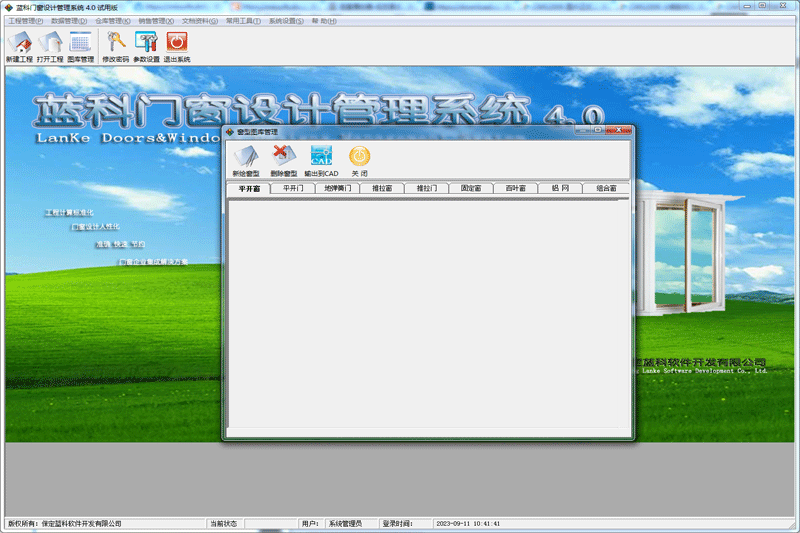Open the 常用工具(T) menu
This screenshot has width=800, height=533.
(243, 21)
